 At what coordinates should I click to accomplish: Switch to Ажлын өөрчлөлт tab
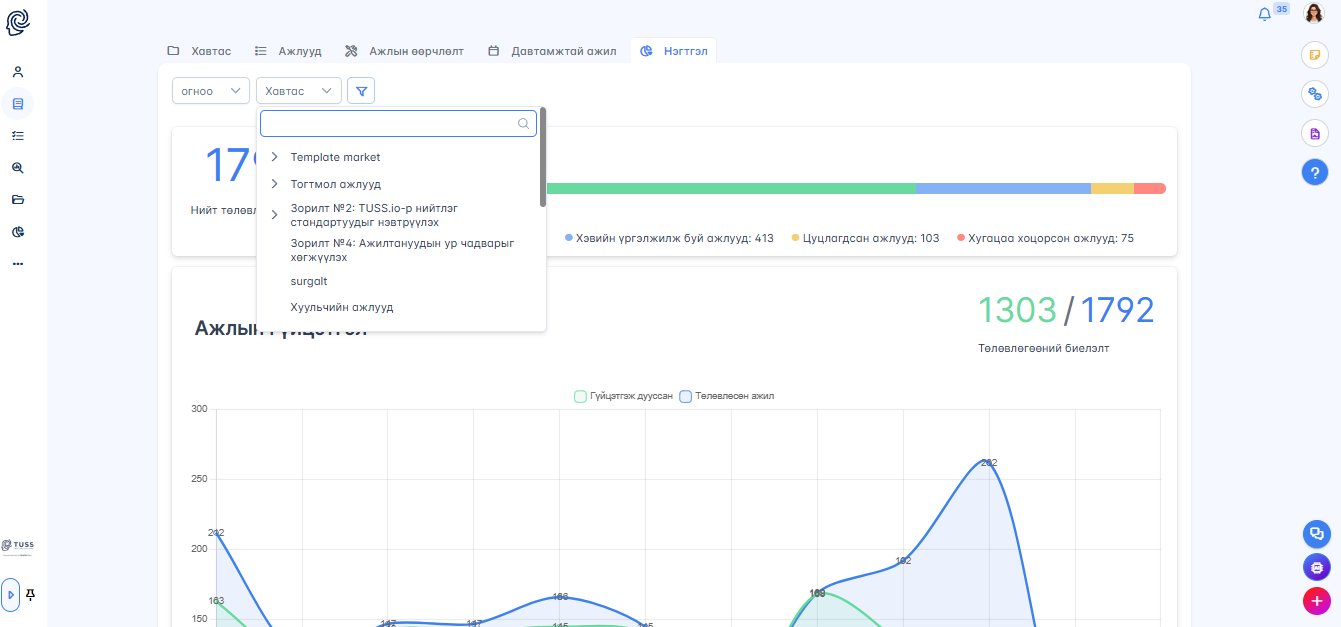(x=405, y=51)
